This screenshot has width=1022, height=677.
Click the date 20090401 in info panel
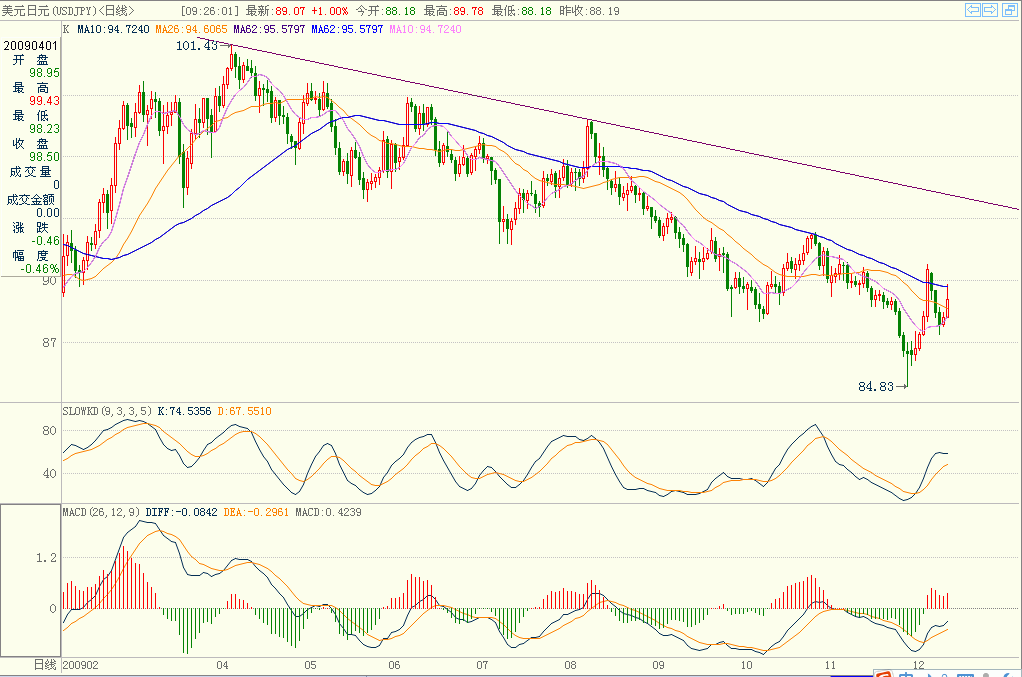point(31,46)
